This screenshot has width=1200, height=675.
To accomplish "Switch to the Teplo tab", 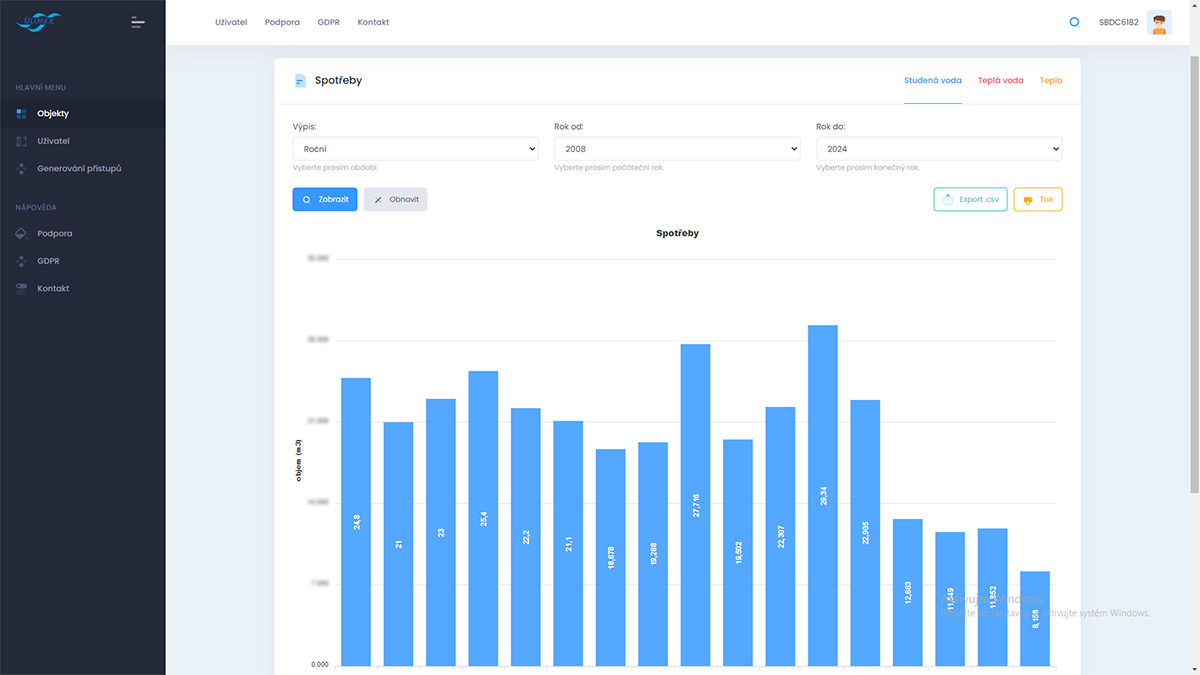I will 1051,80.
